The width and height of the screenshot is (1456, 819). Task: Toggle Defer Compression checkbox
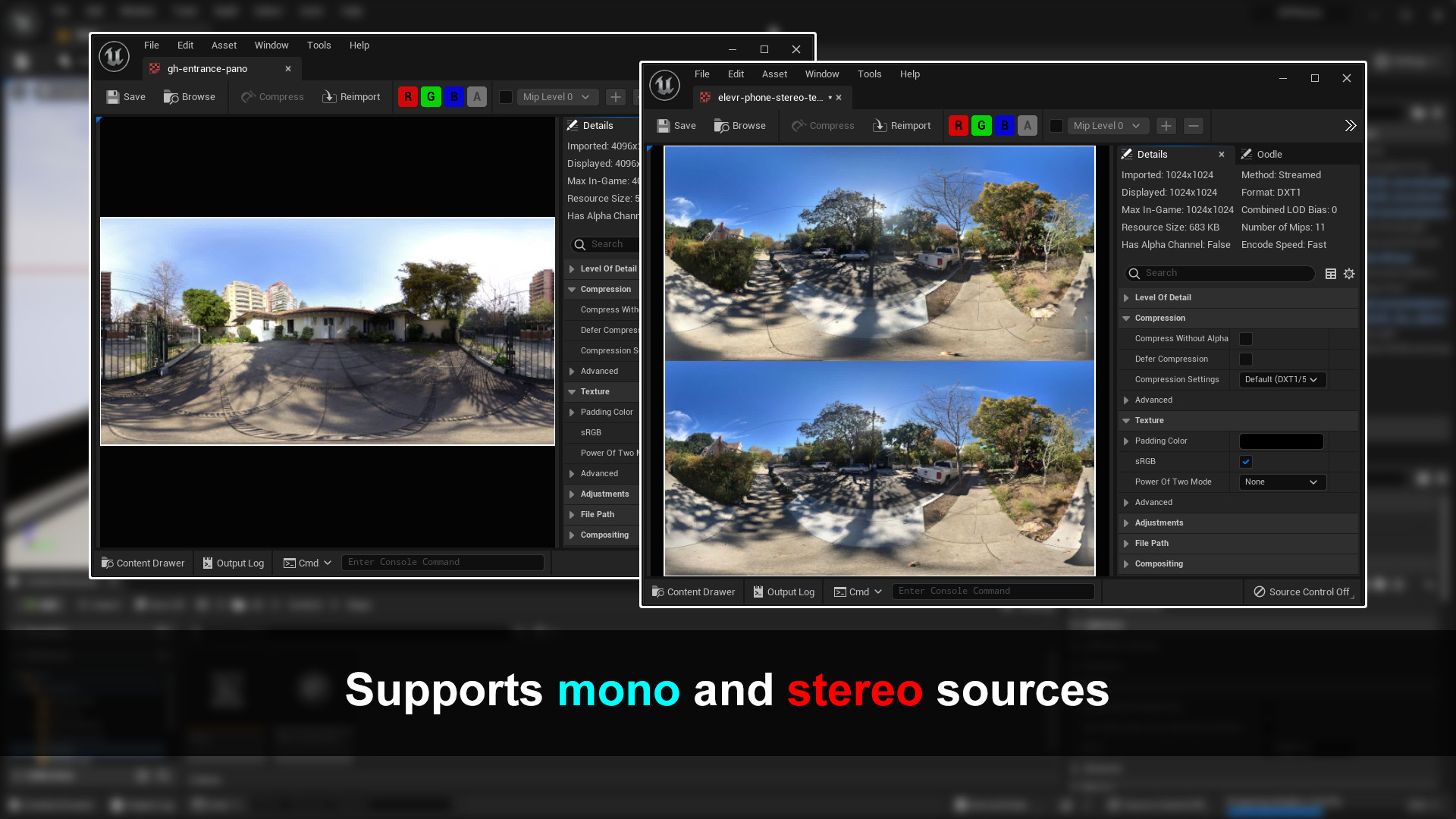[1245, 358]
